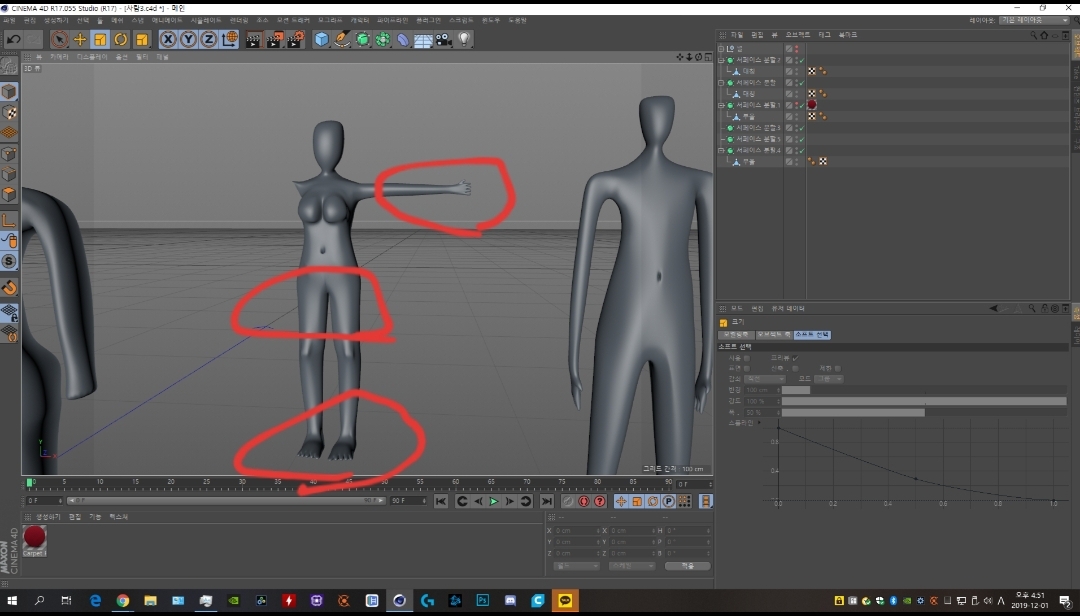Select the Move tool

coord(80,39)
